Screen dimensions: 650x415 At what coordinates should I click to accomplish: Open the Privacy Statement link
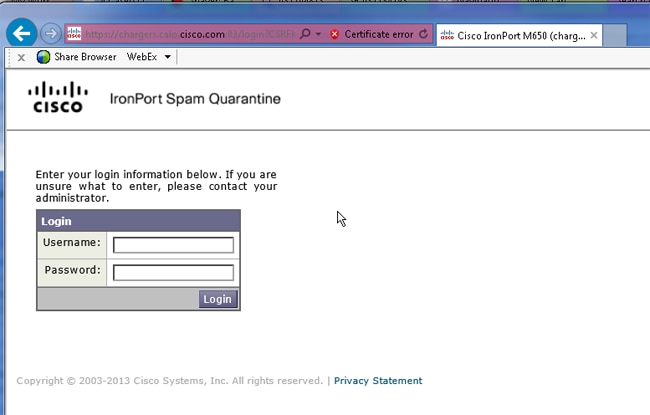(378, 381)
